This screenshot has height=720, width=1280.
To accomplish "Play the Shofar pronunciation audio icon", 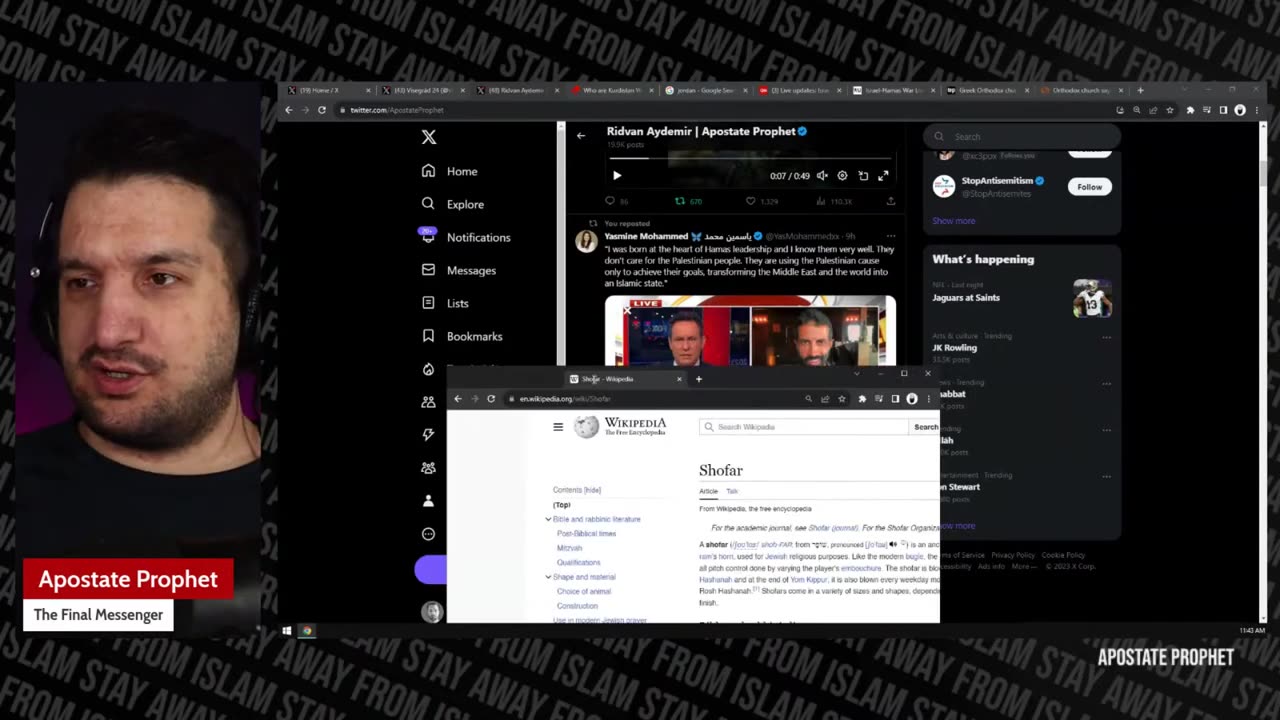I will 893,545.
